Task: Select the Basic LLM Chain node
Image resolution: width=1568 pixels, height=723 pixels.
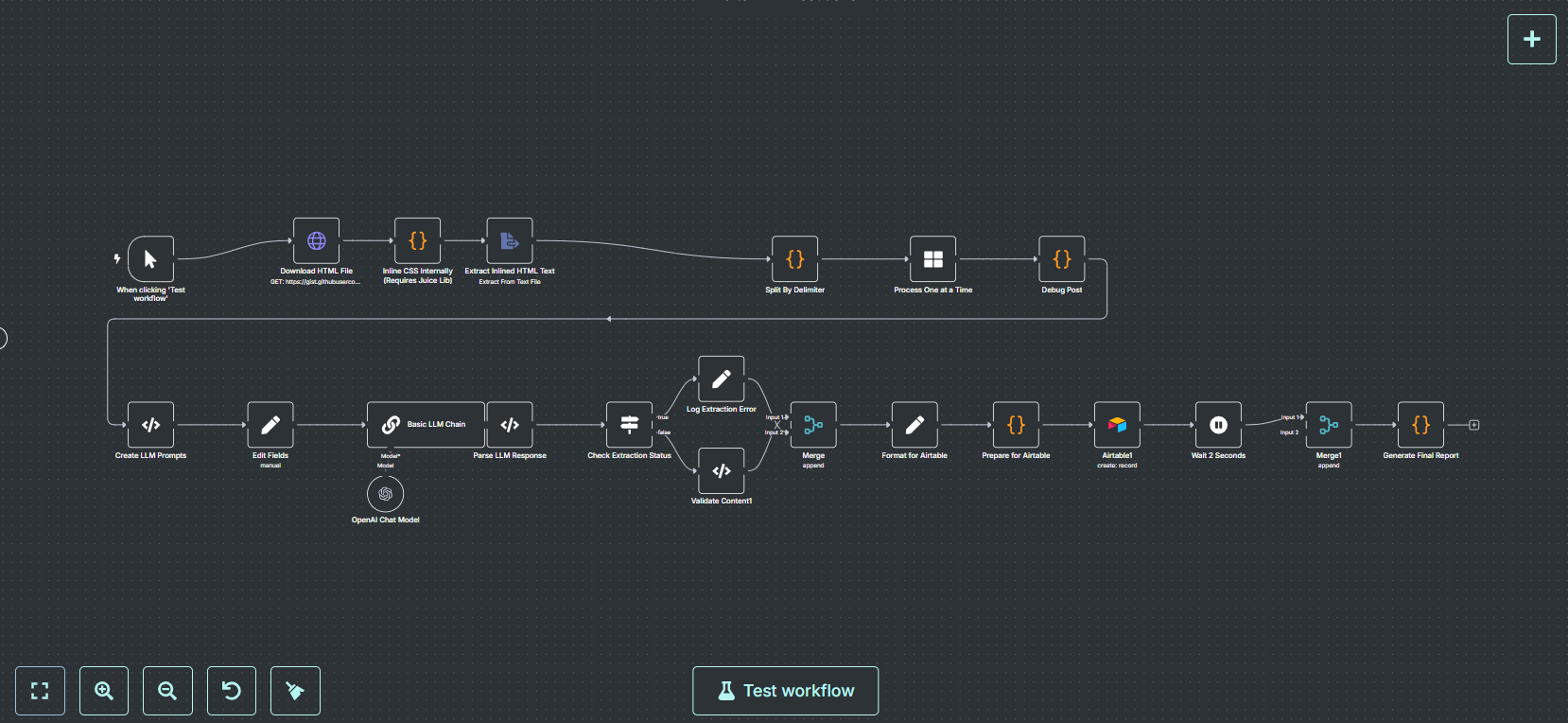Action: (426, 425)
